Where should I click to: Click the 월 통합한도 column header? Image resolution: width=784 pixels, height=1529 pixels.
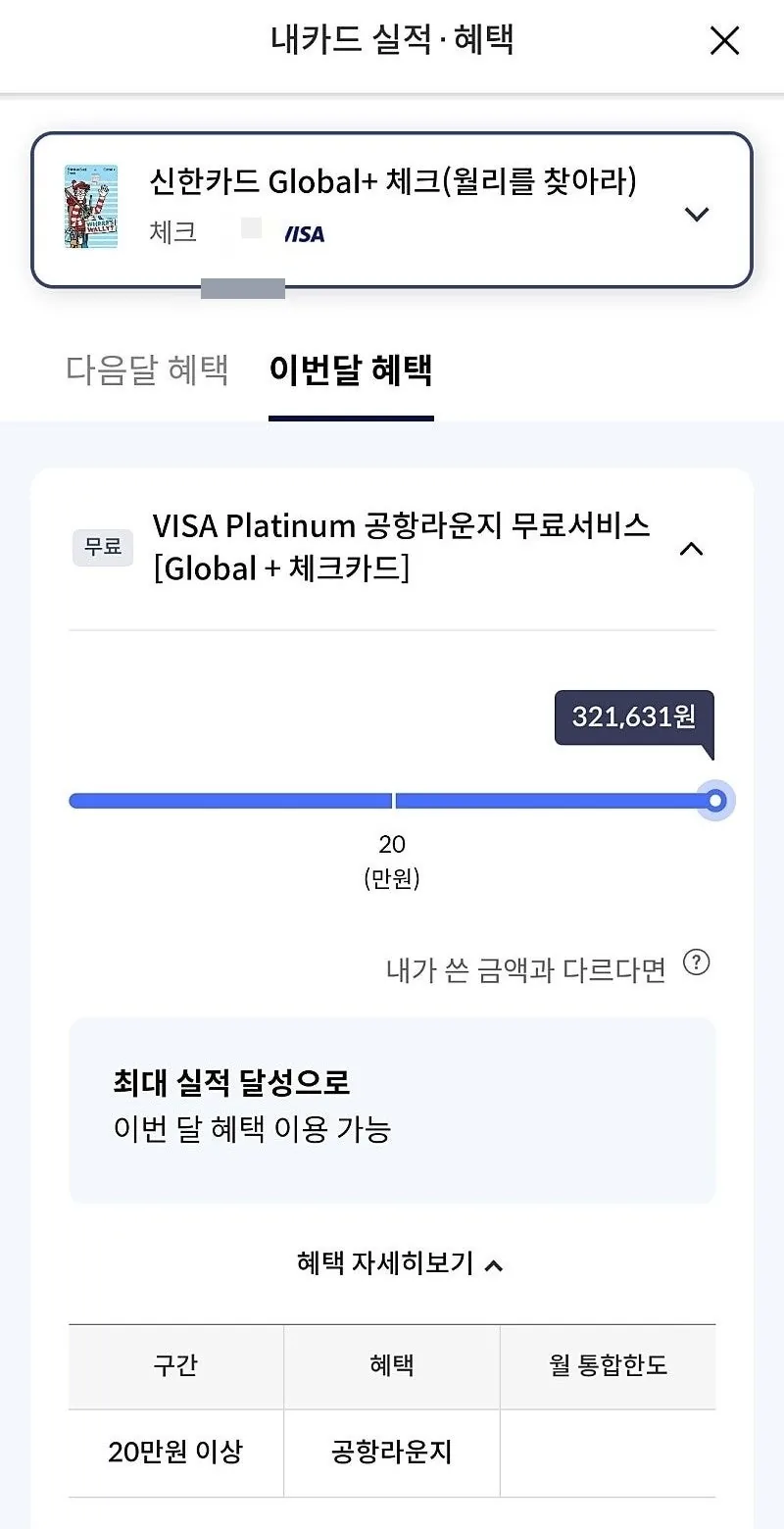pyautogui.click(x=609, y=1366)
